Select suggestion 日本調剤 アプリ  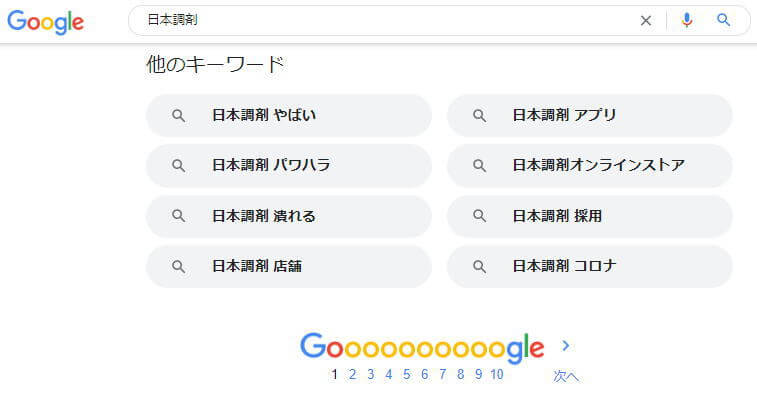589,115
